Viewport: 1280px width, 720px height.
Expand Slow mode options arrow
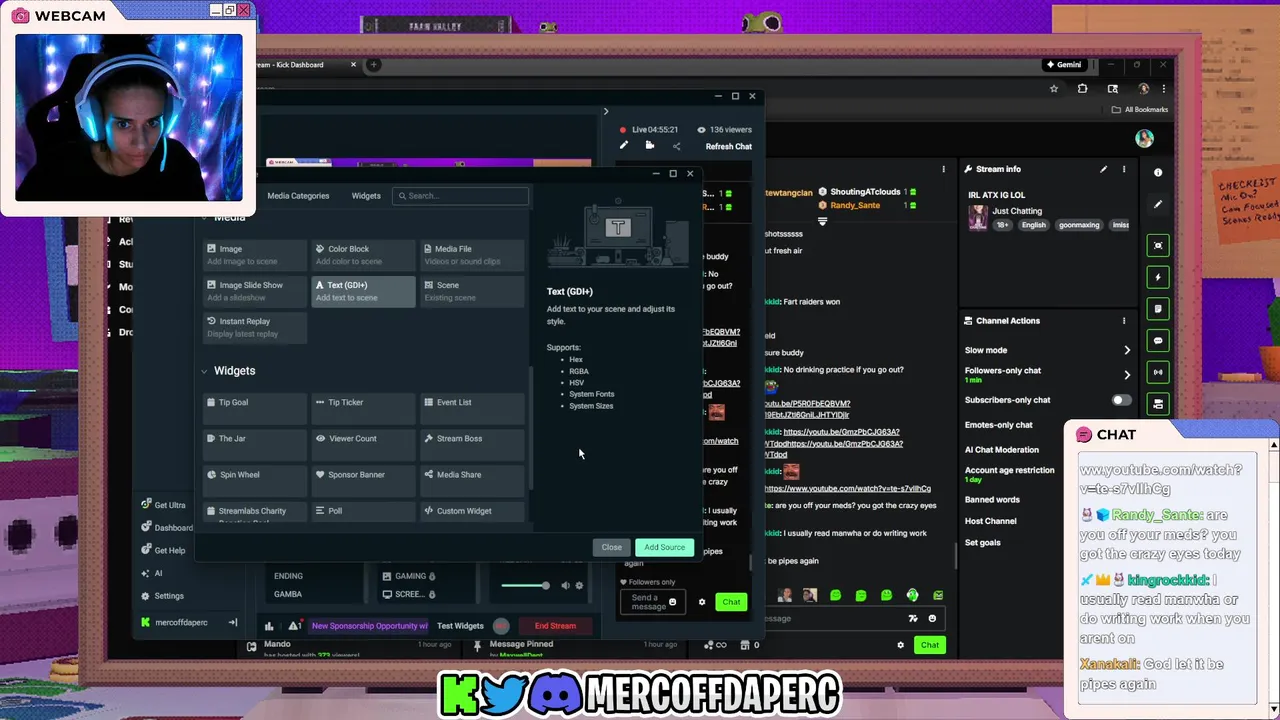tap(1127, 350)
